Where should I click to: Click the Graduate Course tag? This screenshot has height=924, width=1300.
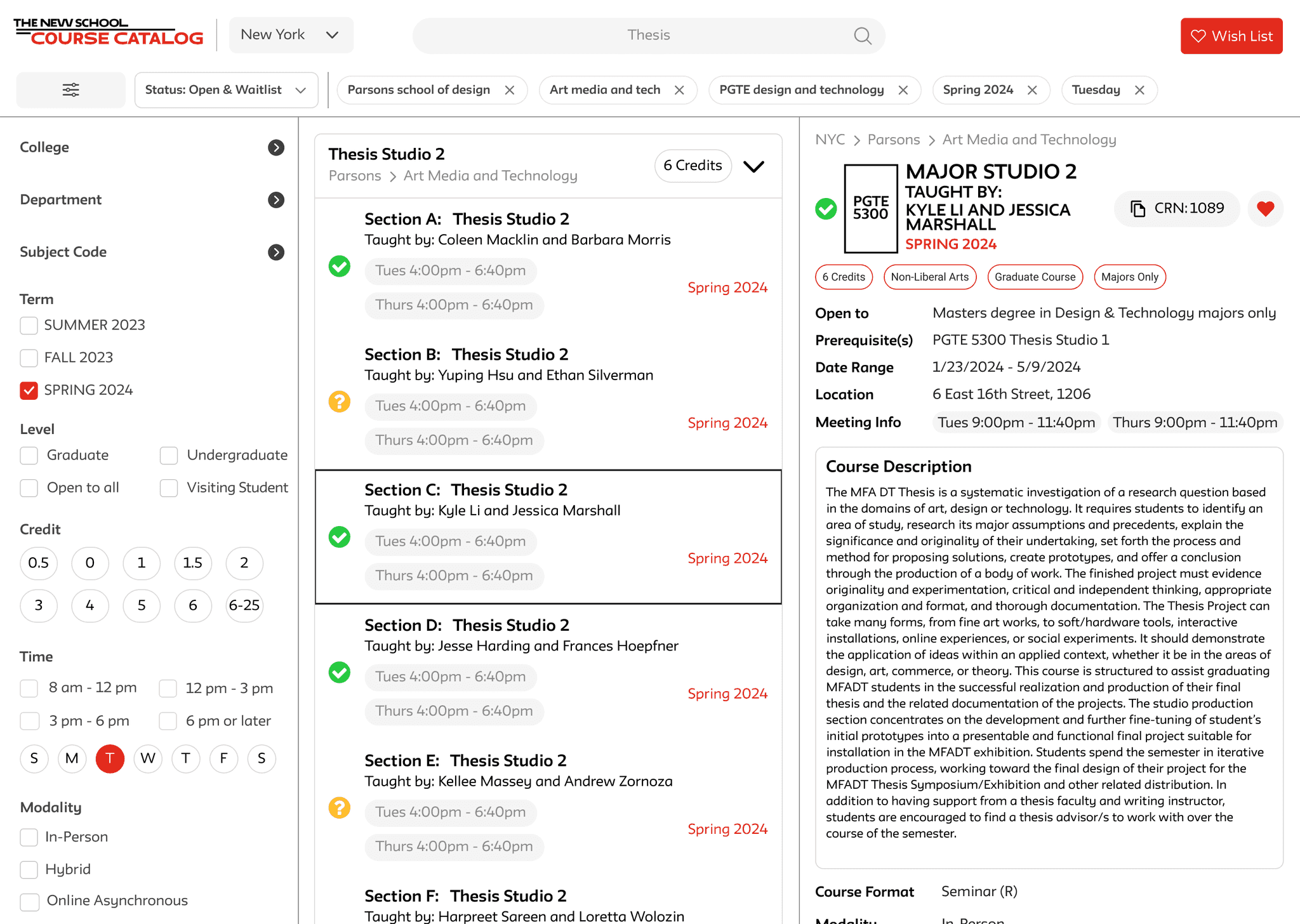tap(1035, 277)
